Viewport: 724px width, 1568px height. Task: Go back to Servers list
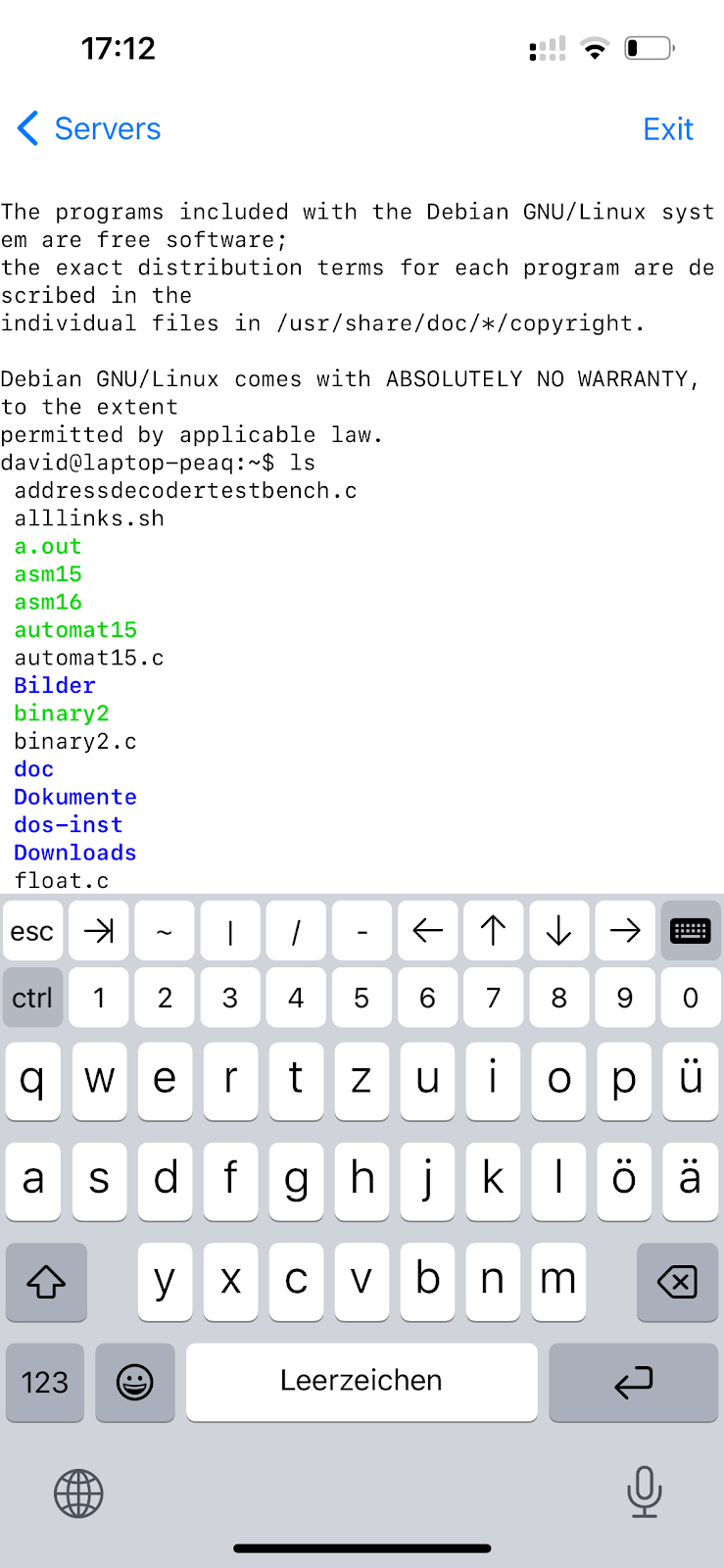[89, 128]
